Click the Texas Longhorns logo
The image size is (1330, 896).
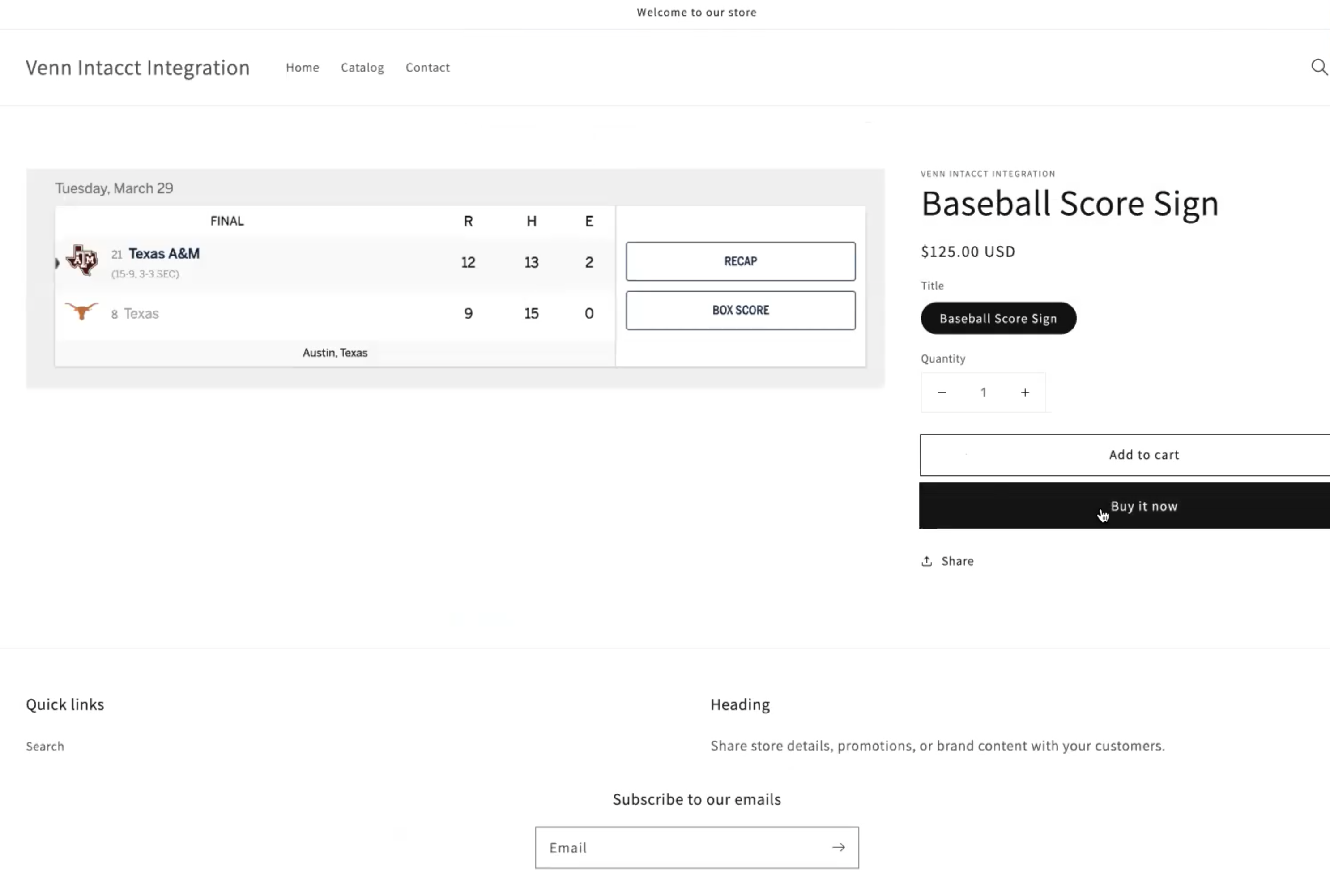[x=82, y=311]
